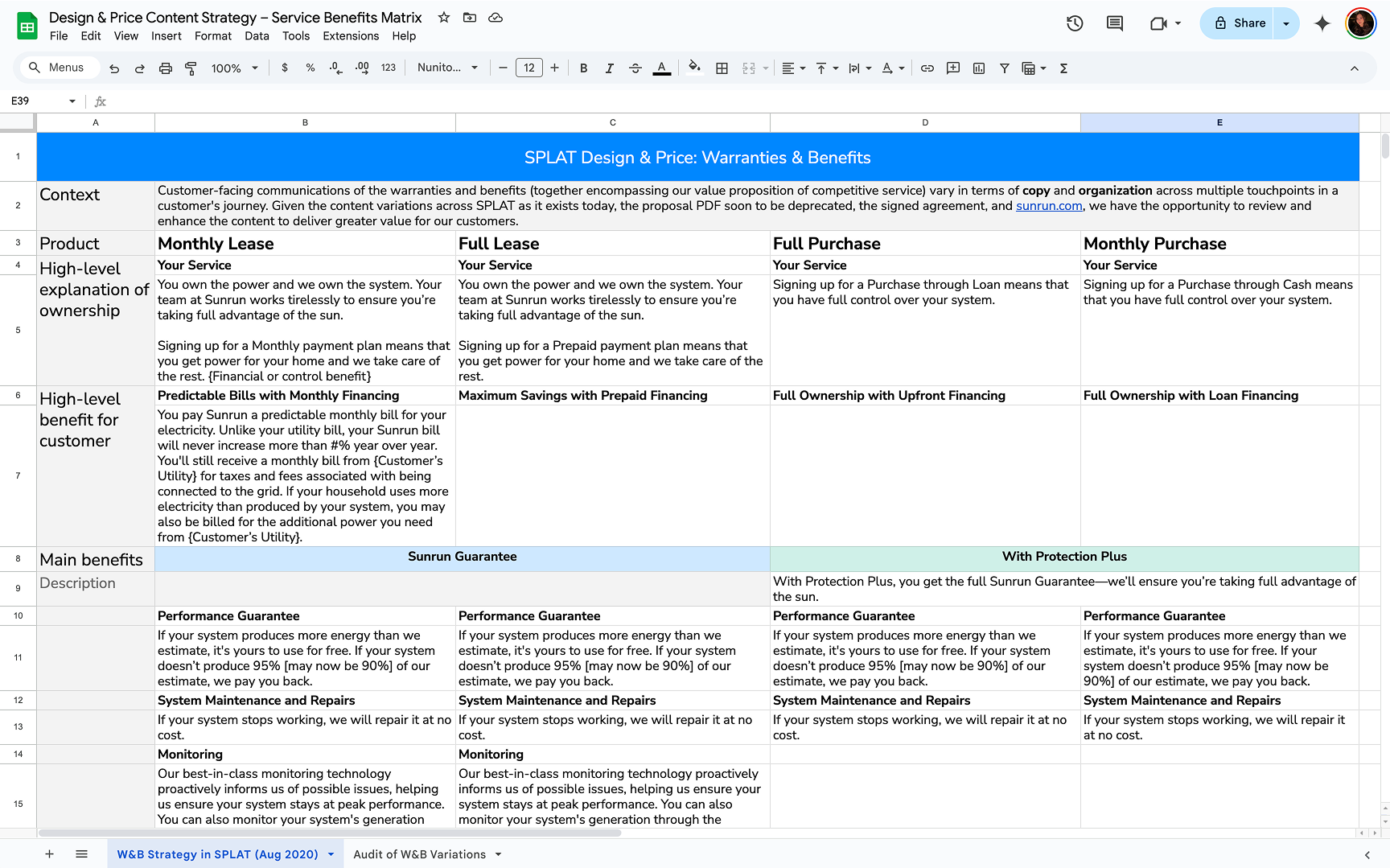Insert chart icon in toolbar
This screenshot has height=868, width=1390.
pos(979,68)
